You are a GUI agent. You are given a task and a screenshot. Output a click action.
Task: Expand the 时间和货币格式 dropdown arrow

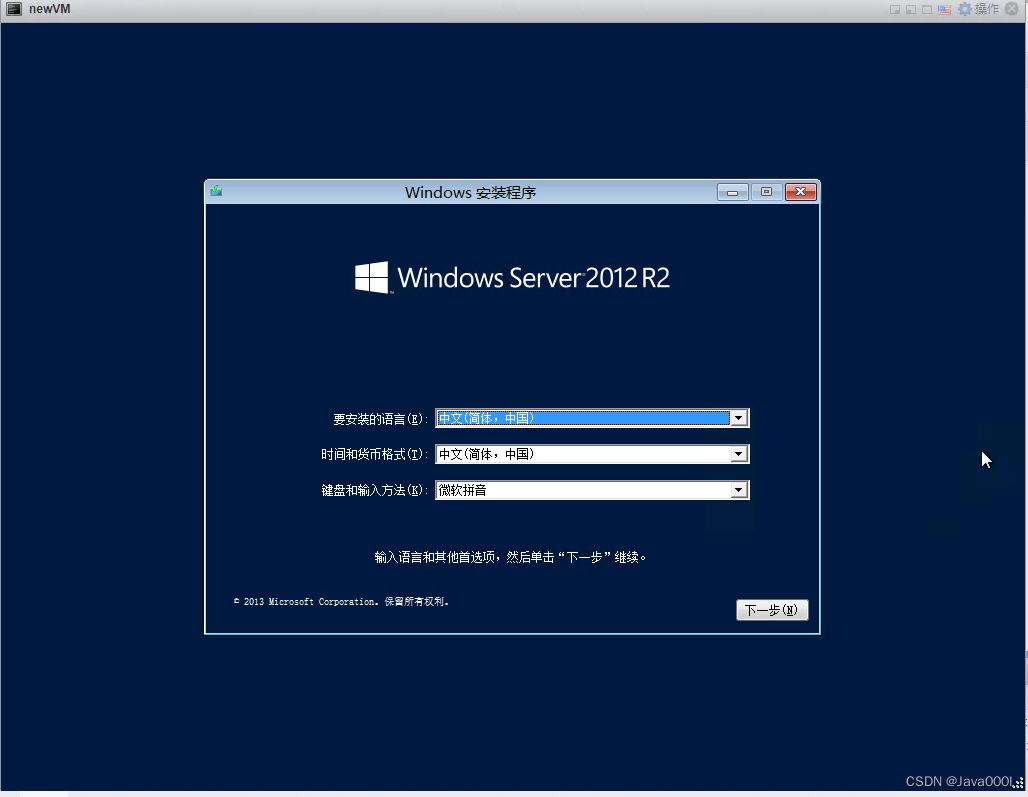pyautogui.click(x=739, y=454)
